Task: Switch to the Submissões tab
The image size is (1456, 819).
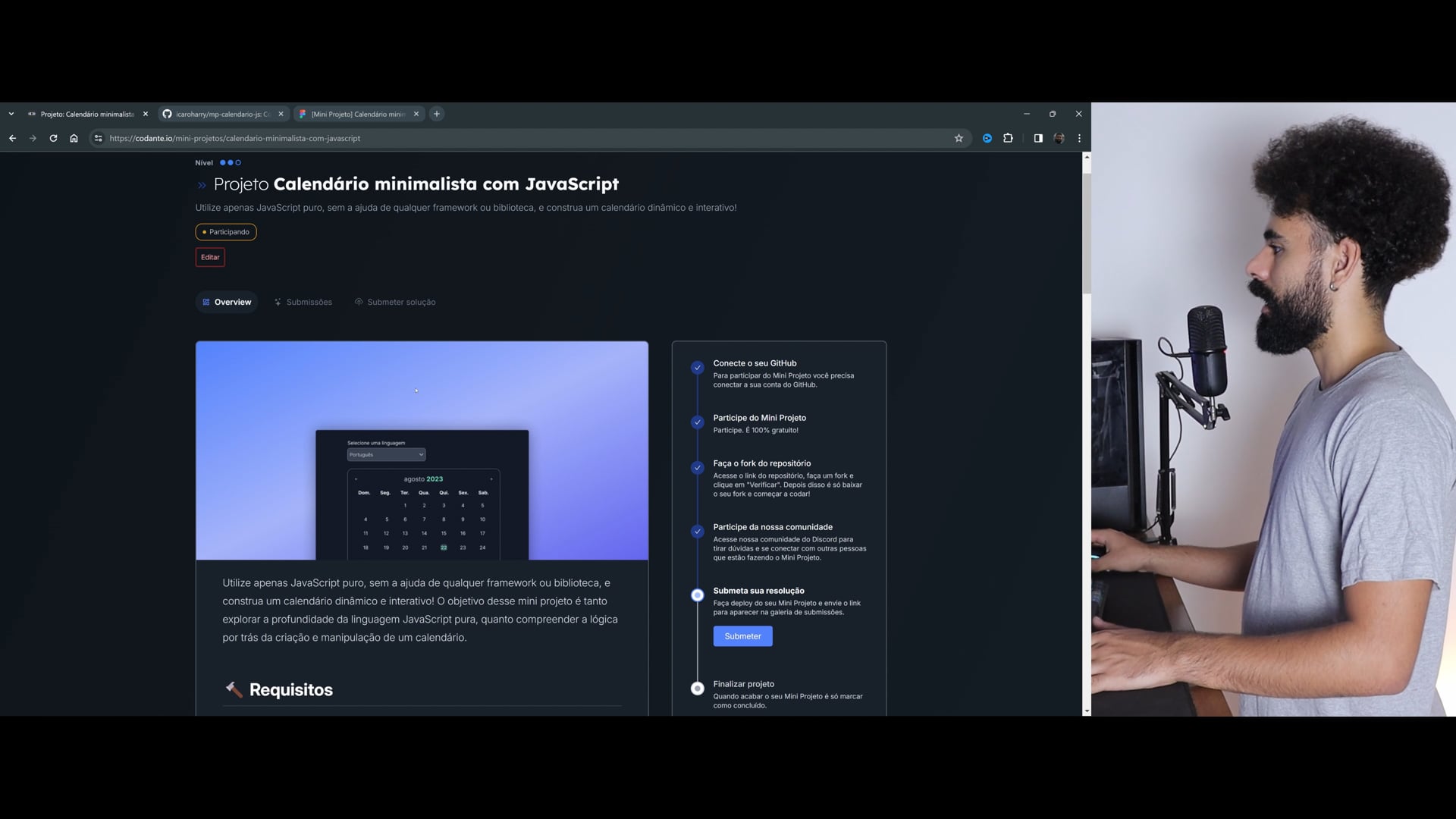Action: tap(303, 302)
